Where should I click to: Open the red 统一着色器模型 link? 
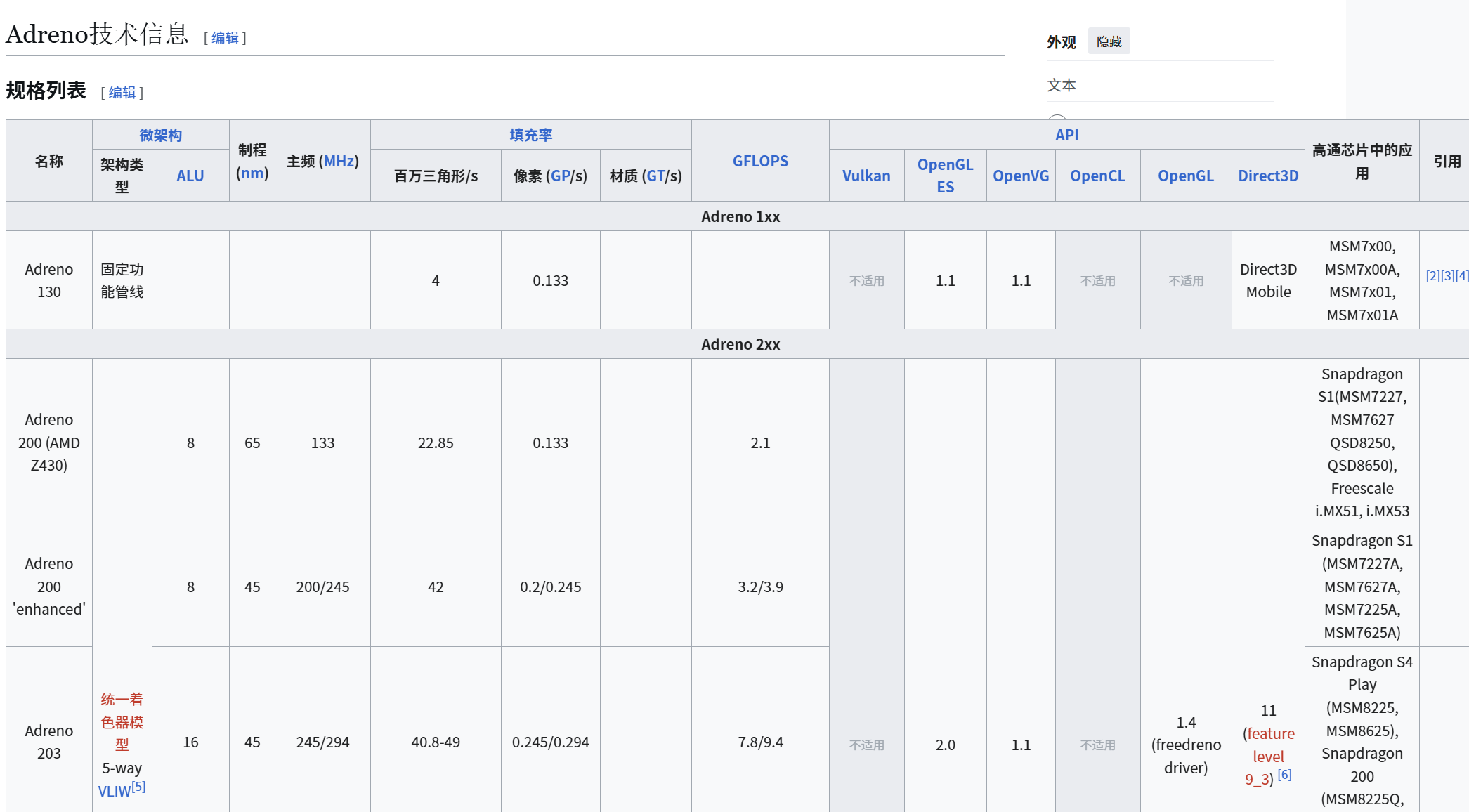pos(122,721)
